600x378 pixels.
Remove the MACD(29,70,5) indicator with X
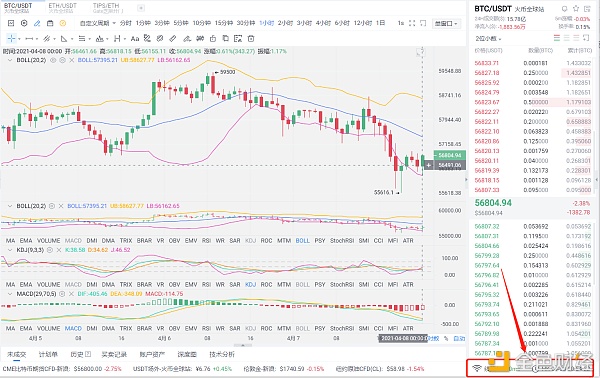[x=71, y=294]
